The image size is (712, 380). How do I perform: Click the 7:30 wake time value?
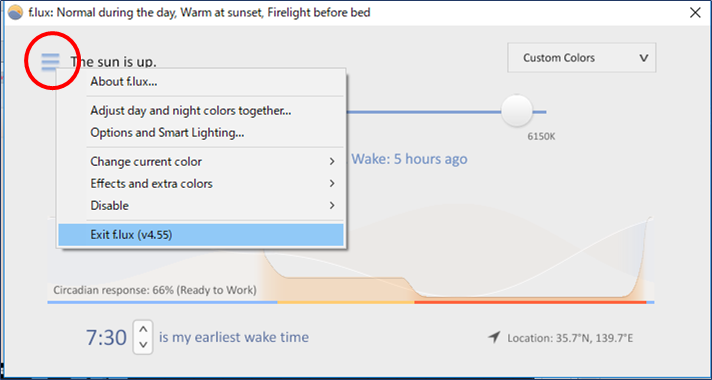coord(106,337)
